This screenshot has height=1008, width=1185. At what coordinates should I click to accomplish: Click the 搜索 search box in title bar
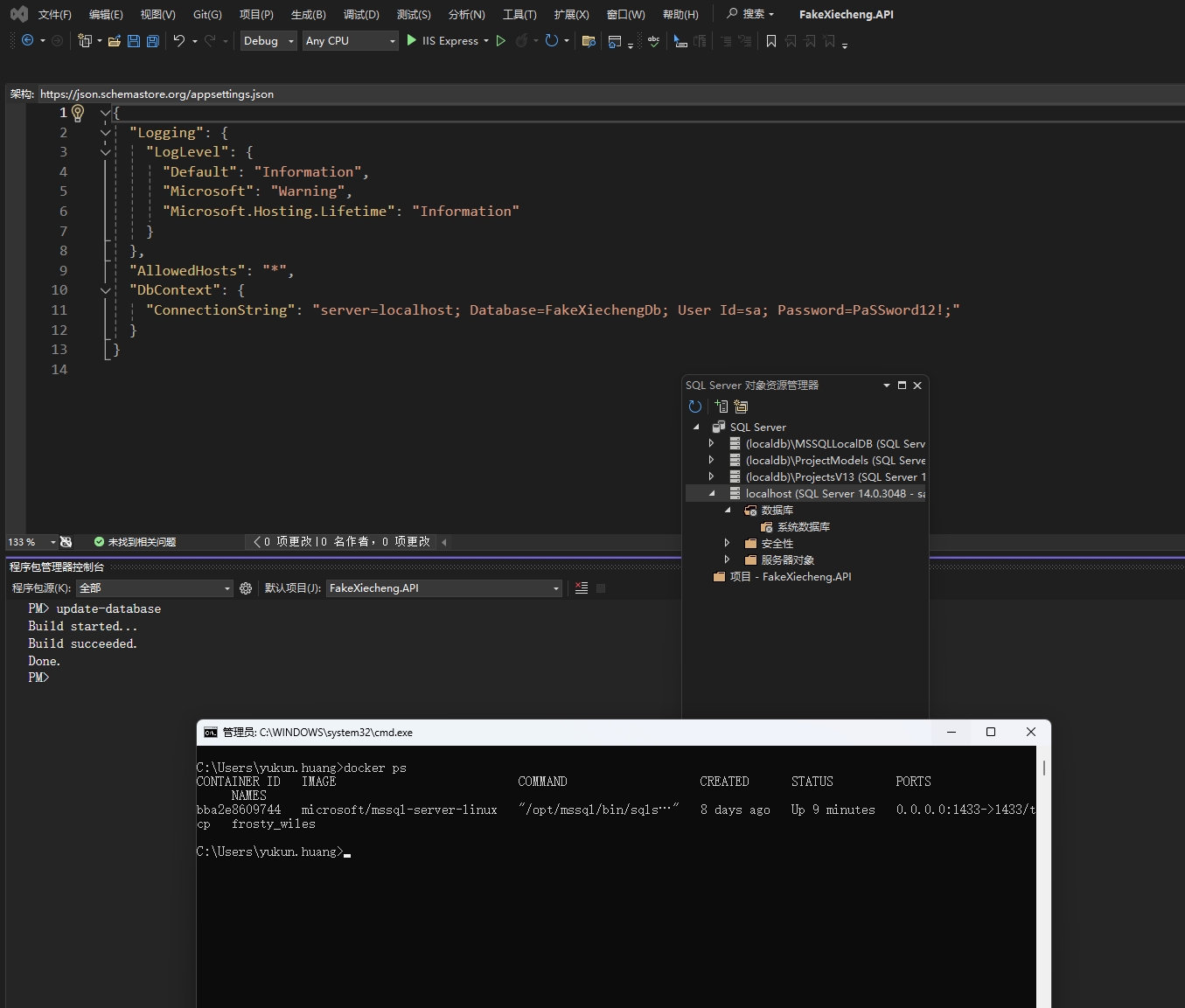[x=750, y=14]
